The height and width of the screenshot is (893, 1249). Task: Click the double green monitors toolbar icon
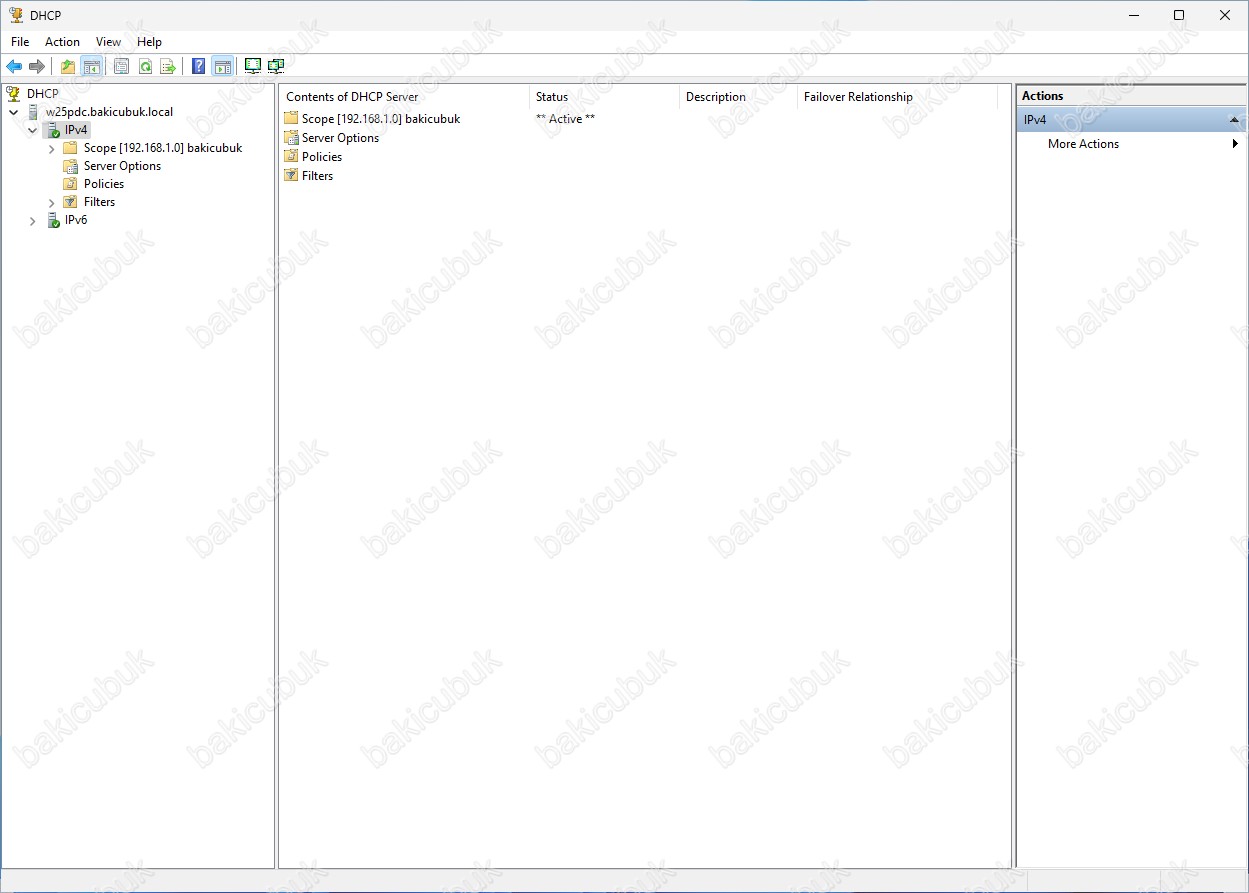pos(276,67)
